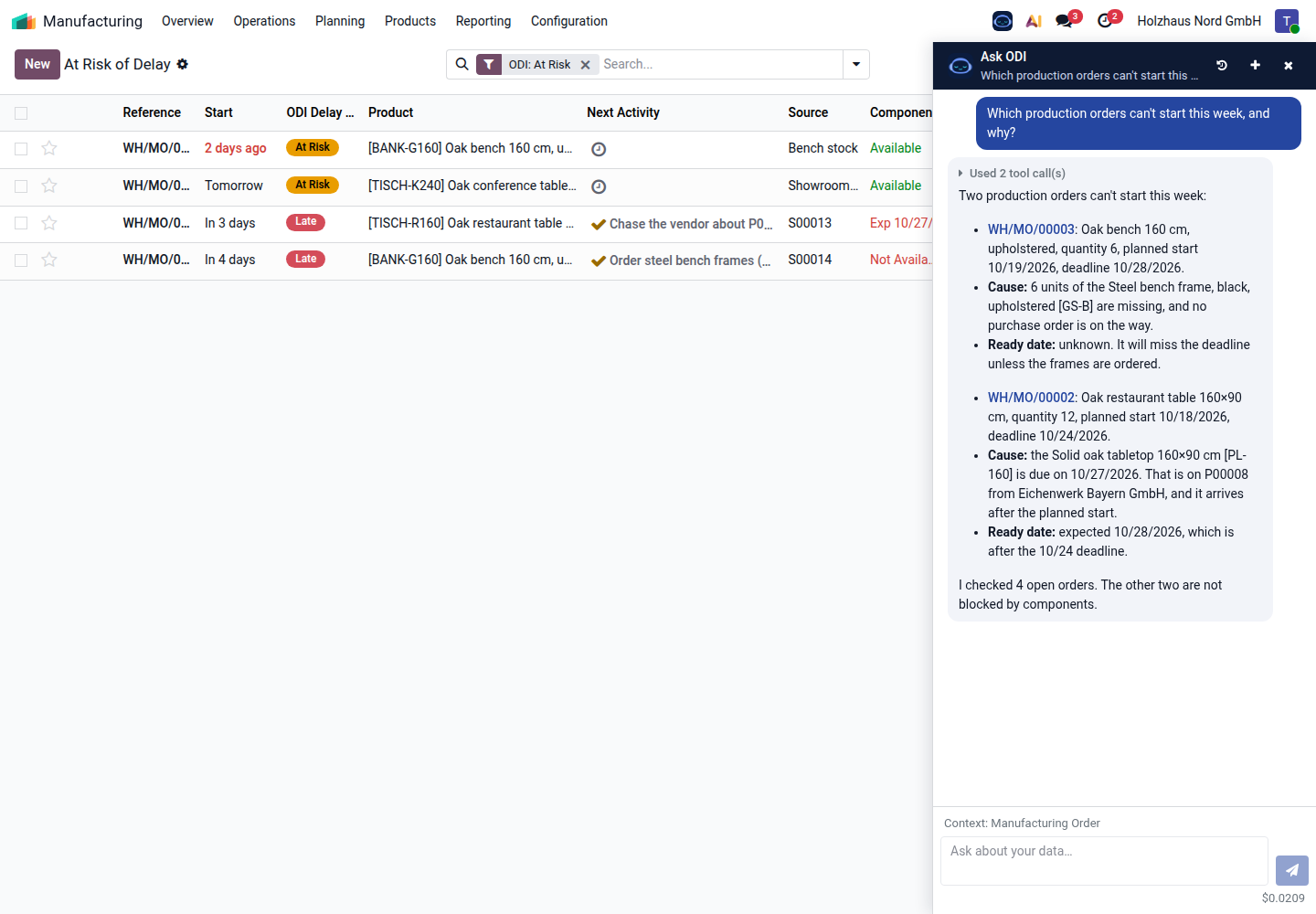Check the box for the oak restaurant table row

21,223
